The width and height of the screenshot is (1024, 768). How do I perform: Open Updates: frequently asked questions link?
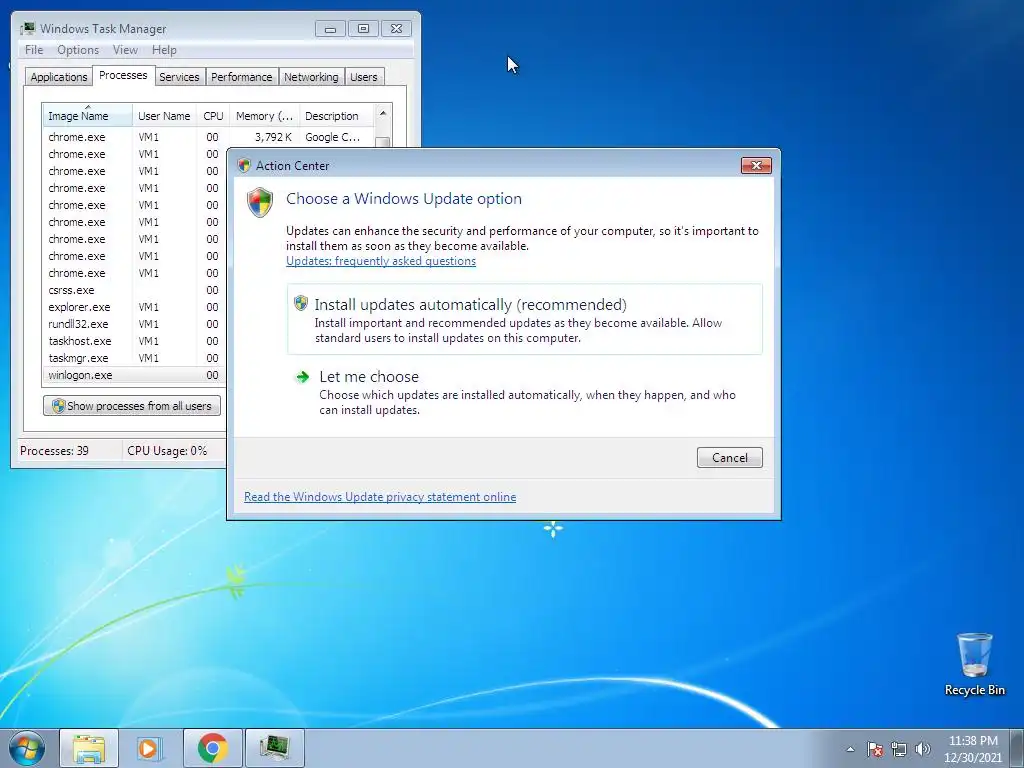click(381, 261)
